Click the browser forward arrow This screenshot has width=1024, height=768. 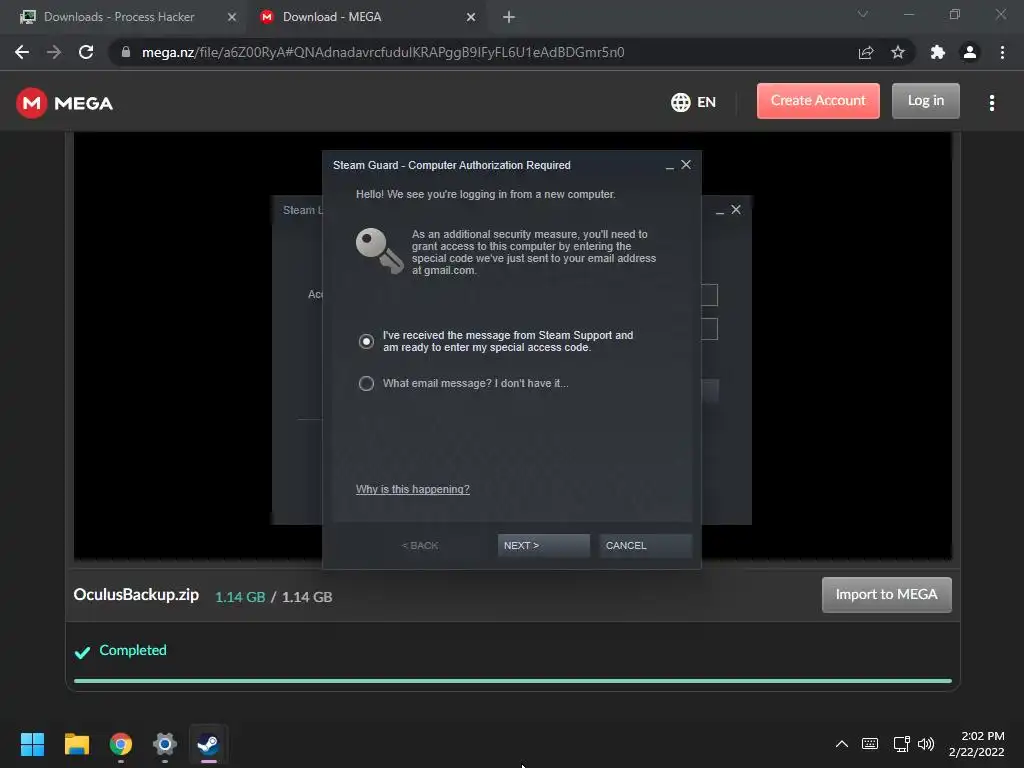54,52
